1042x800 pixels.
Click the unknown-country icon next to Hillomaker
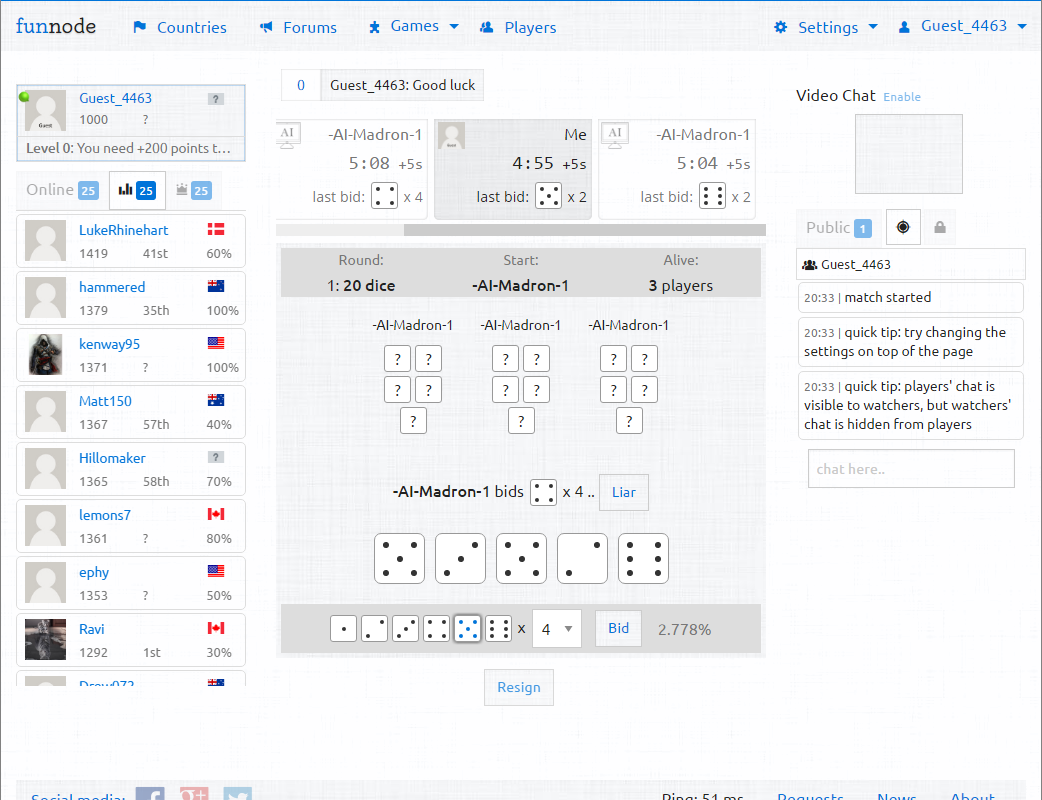[216, 457]
